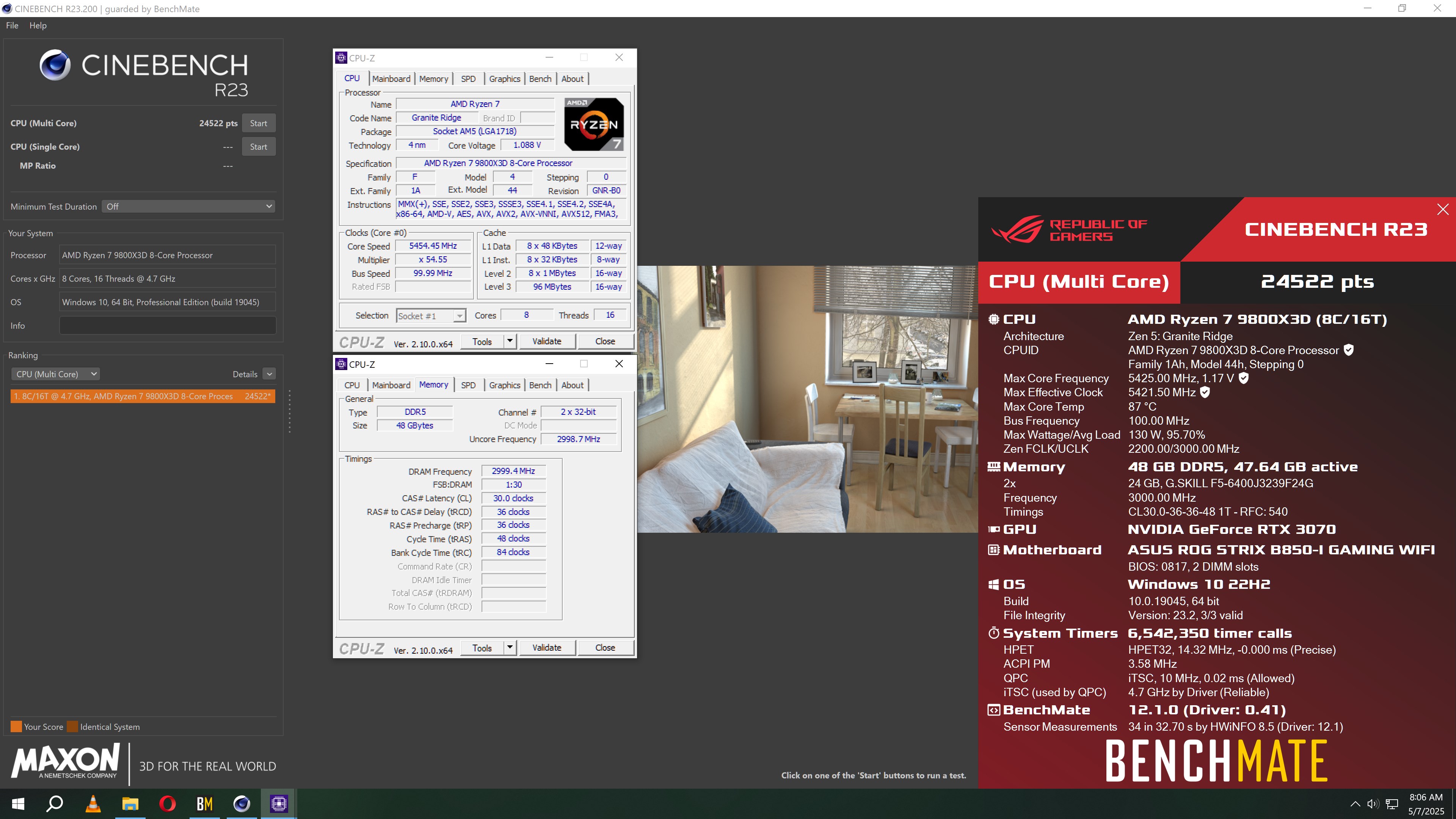Viewport: 1456px width, 819px height.
Task: Open Opera browser from the taskbar
Action: coord(167,804)
